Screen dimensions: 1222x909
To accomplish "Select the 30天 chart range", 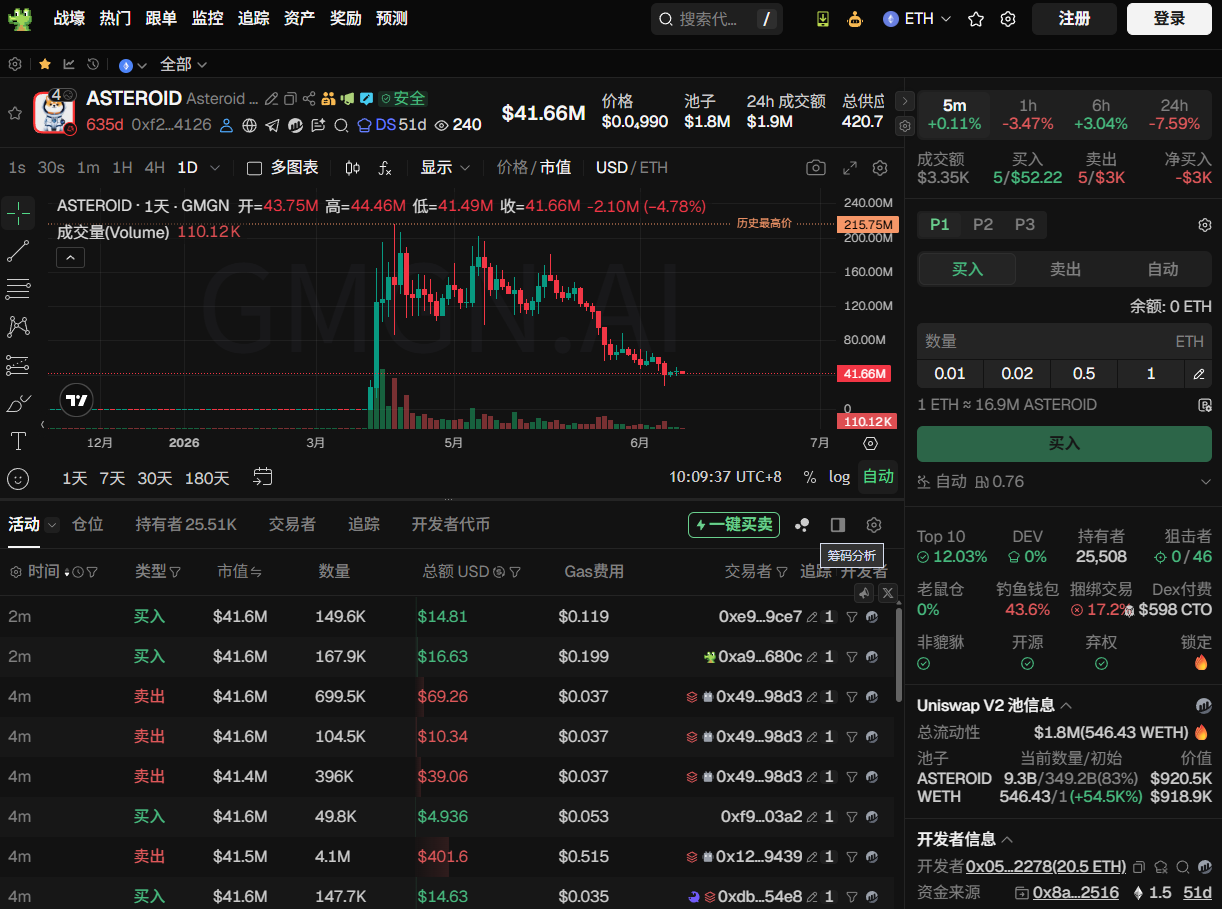I will (155, 478).
